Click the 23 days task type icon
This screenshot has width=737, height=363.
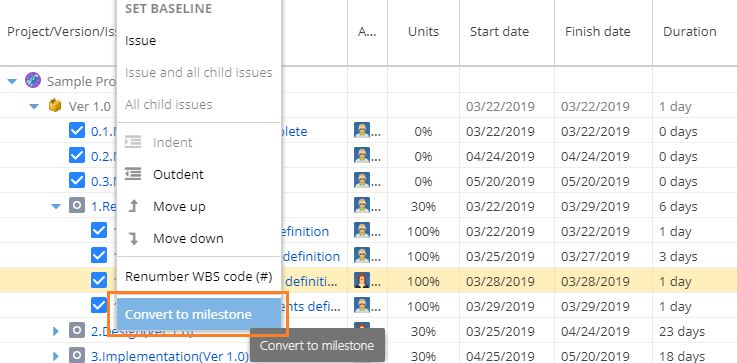point(77,331)
